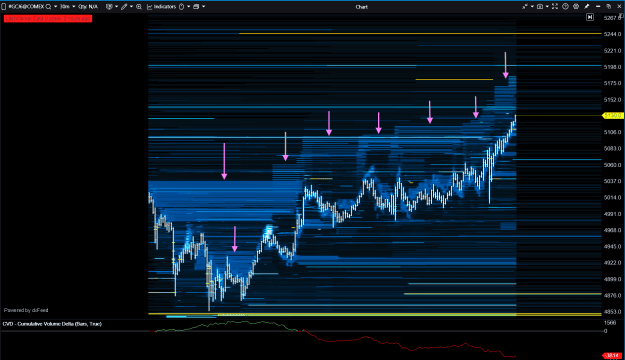Click the red Last Market Data Update banner
Screen dimensions: 625x360
(48, 18)
